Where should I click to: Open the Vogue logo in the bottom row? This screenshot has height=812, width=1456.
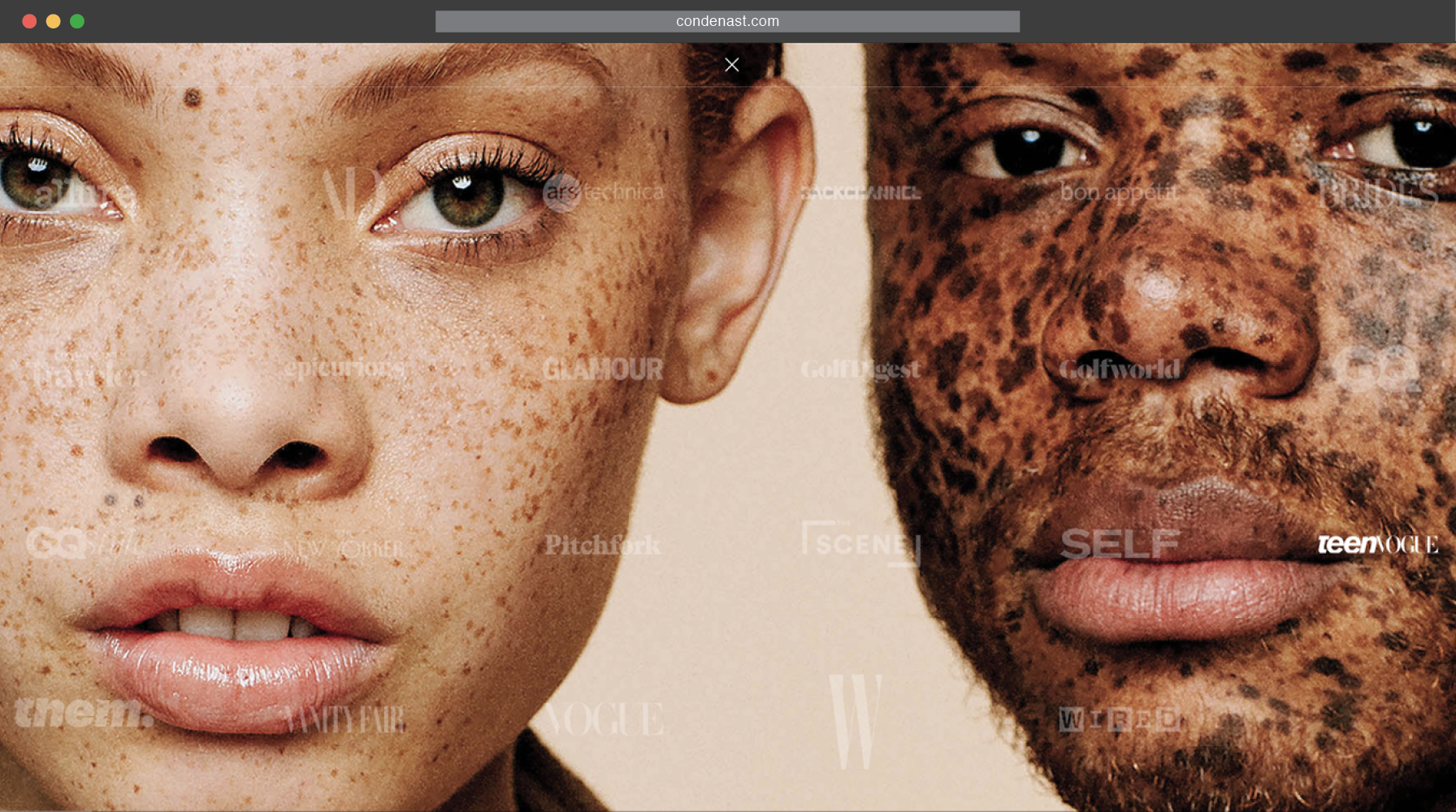coord(603,719)
